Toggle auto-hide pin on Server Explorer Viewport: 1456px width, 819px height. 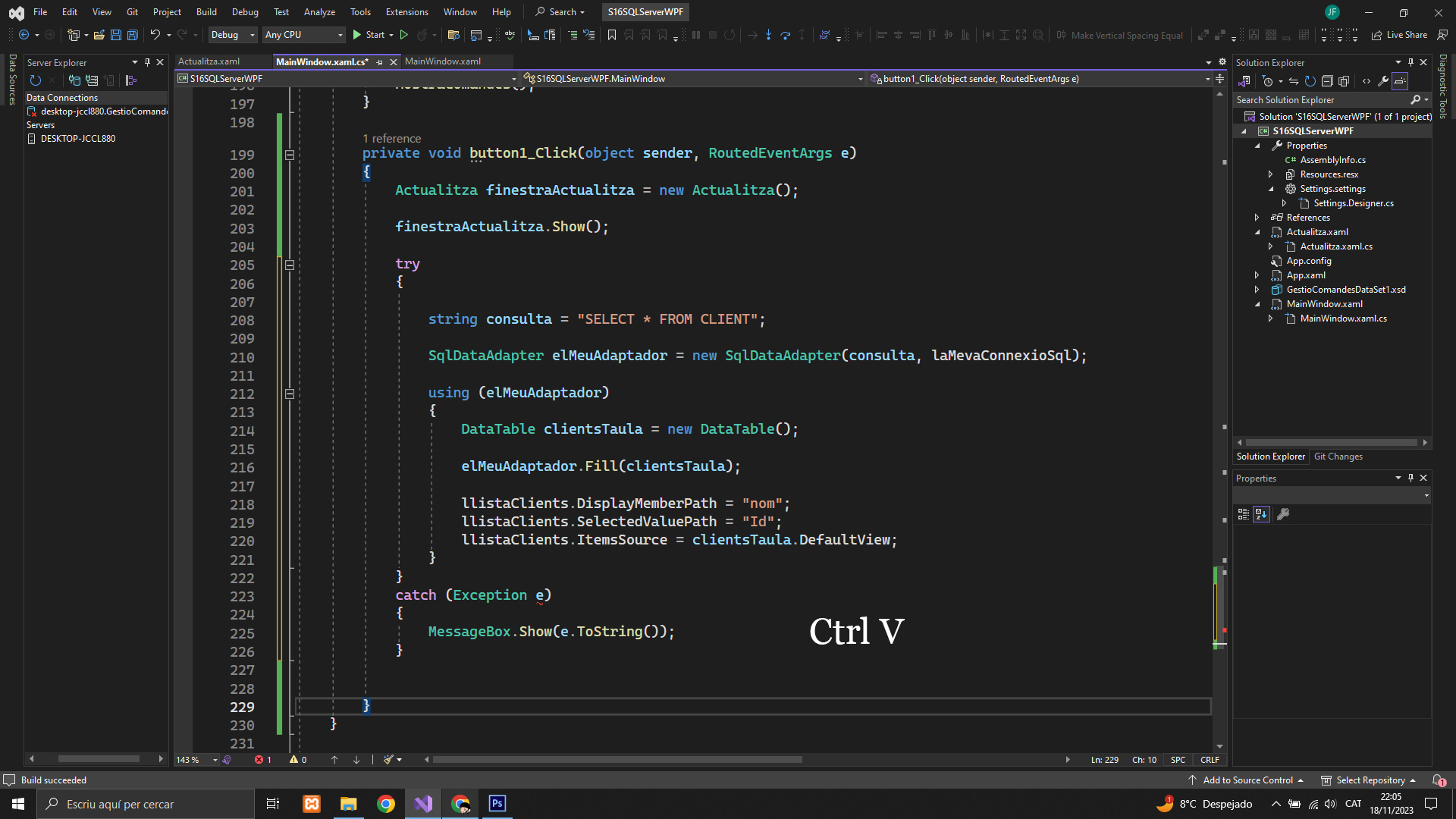[147, 62]
